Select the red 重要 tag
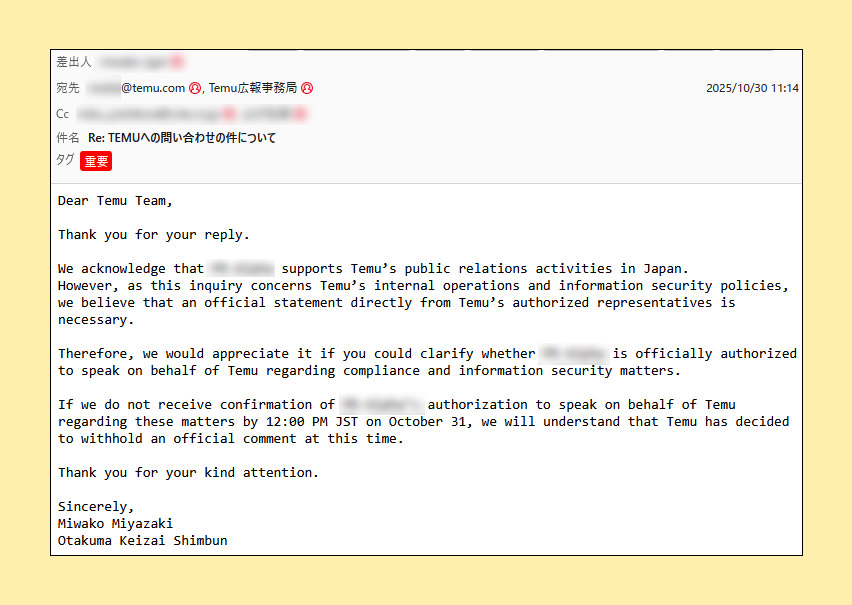 (x=96, y=161)
